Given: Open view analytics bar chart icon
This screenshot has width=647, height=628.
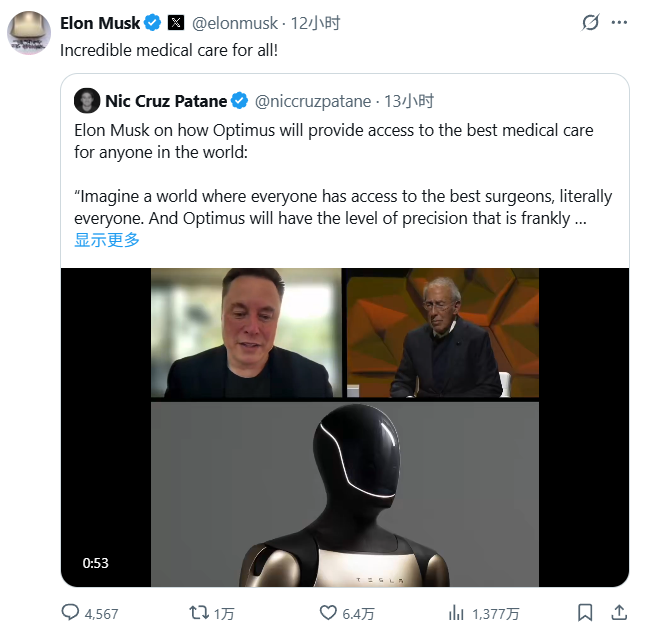Looking at the screenshot, I should 456,612.
